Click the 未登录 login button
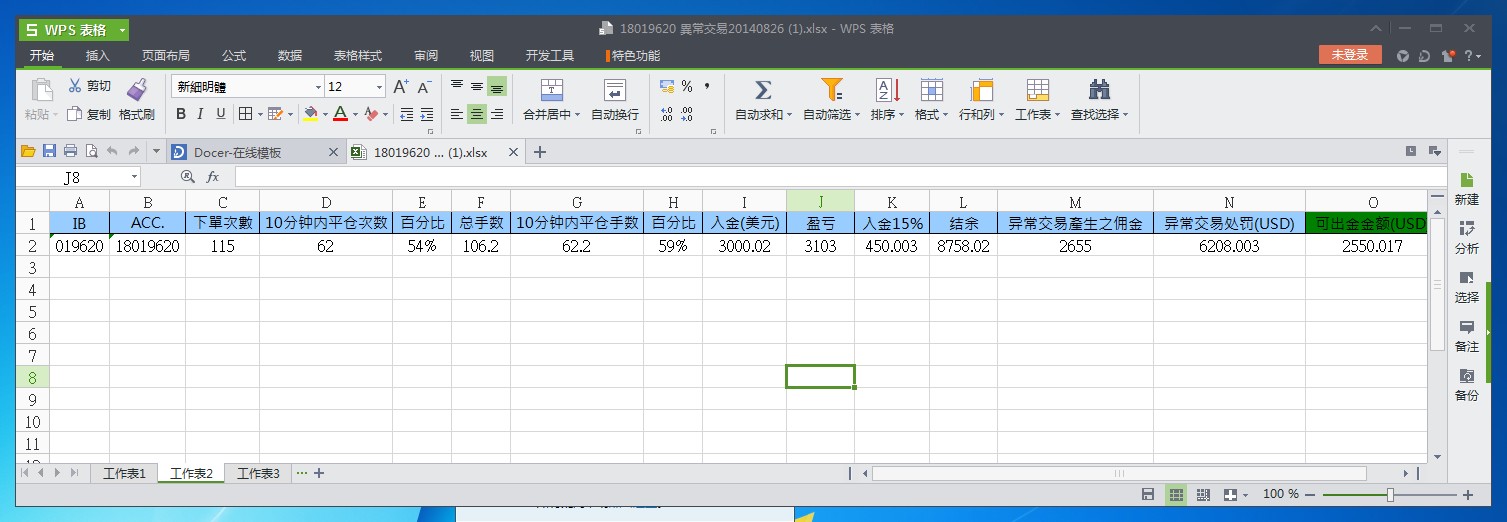Image resolution: width=1507 pixels, height=522 pixels. pos(1350,55)
